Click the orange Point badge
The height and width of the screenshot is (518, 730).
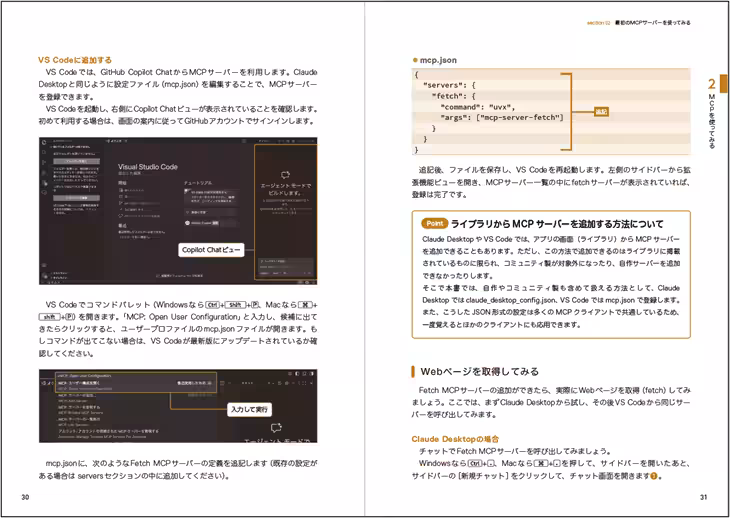pos(434,223)
